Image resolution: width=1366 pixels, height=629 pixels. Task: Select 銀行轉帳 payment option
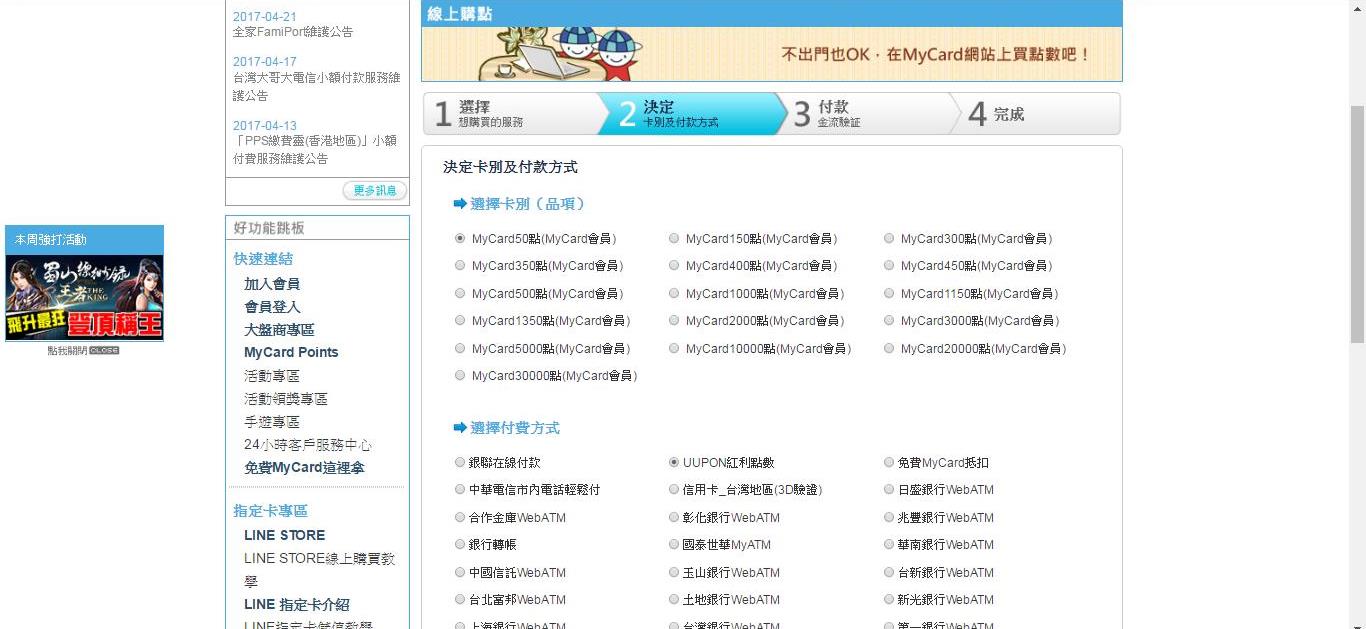pos(460,545)
